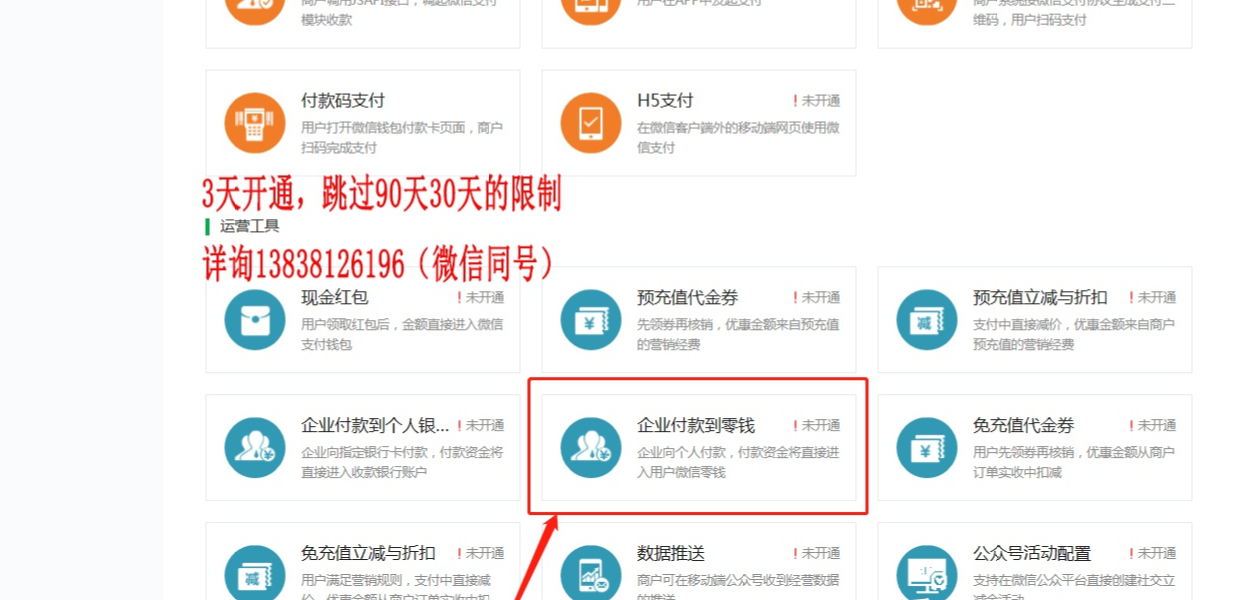Click the 现金红包 red envelope icon
The height and width of the screenshot is (600, 1242).
coord(255,320)
